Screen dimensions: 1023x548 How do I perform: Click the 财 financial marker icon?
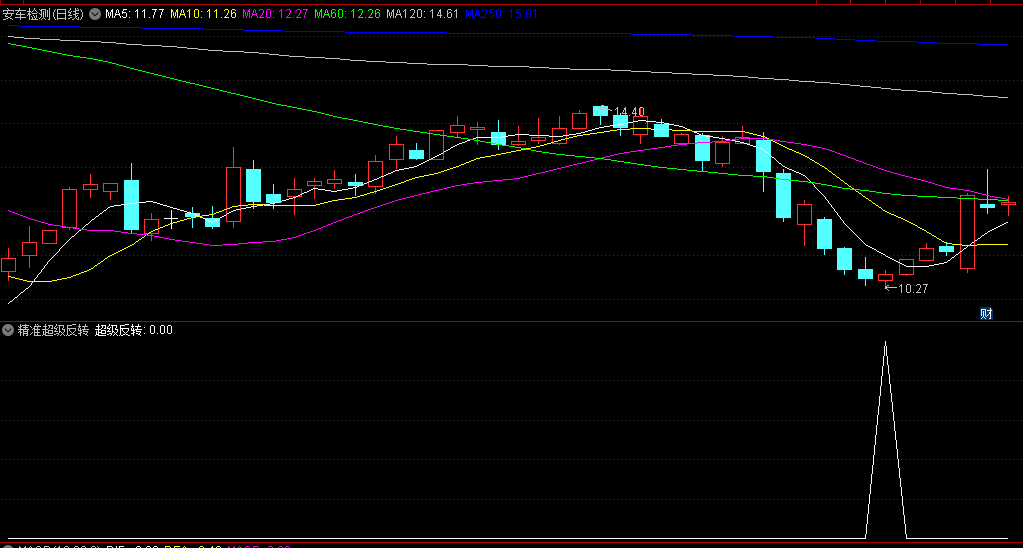(986, 314)
